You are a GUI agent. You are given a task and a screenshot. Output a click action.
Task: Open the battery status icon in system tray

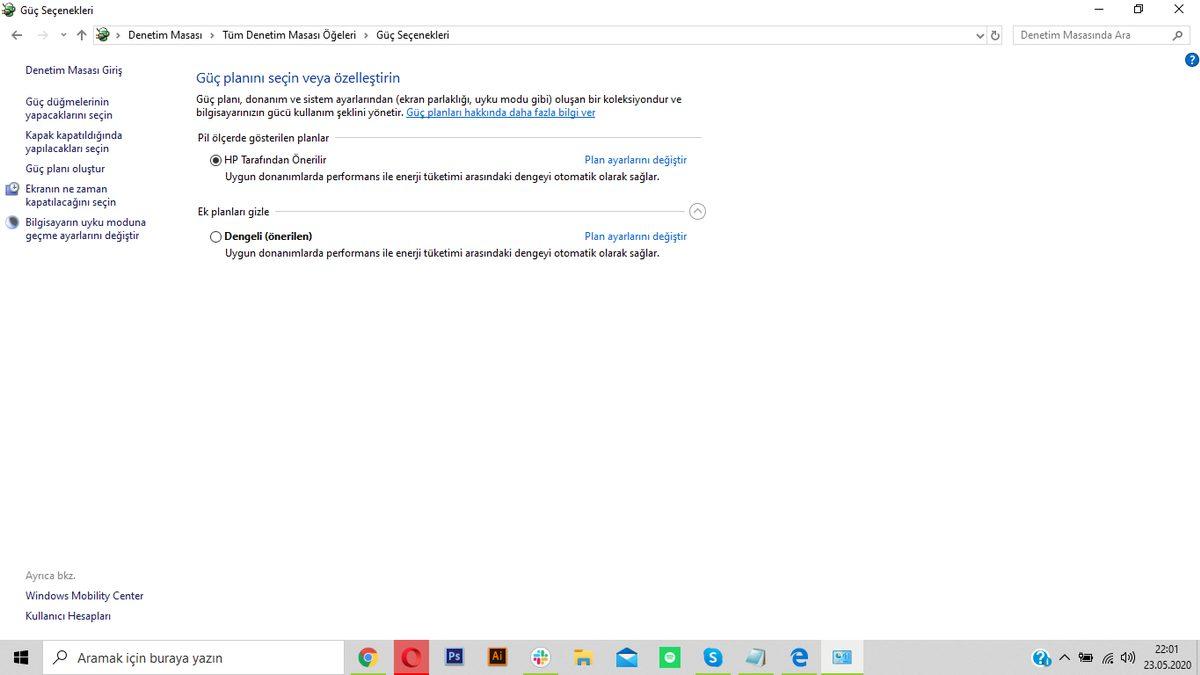click(x=1086, y=657)
